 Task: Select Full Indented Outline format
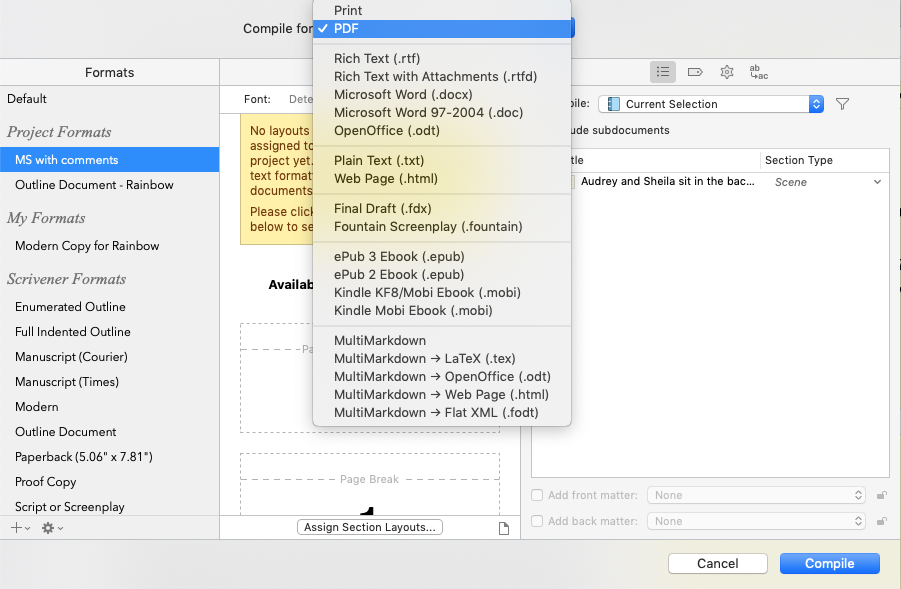point(109,332)
